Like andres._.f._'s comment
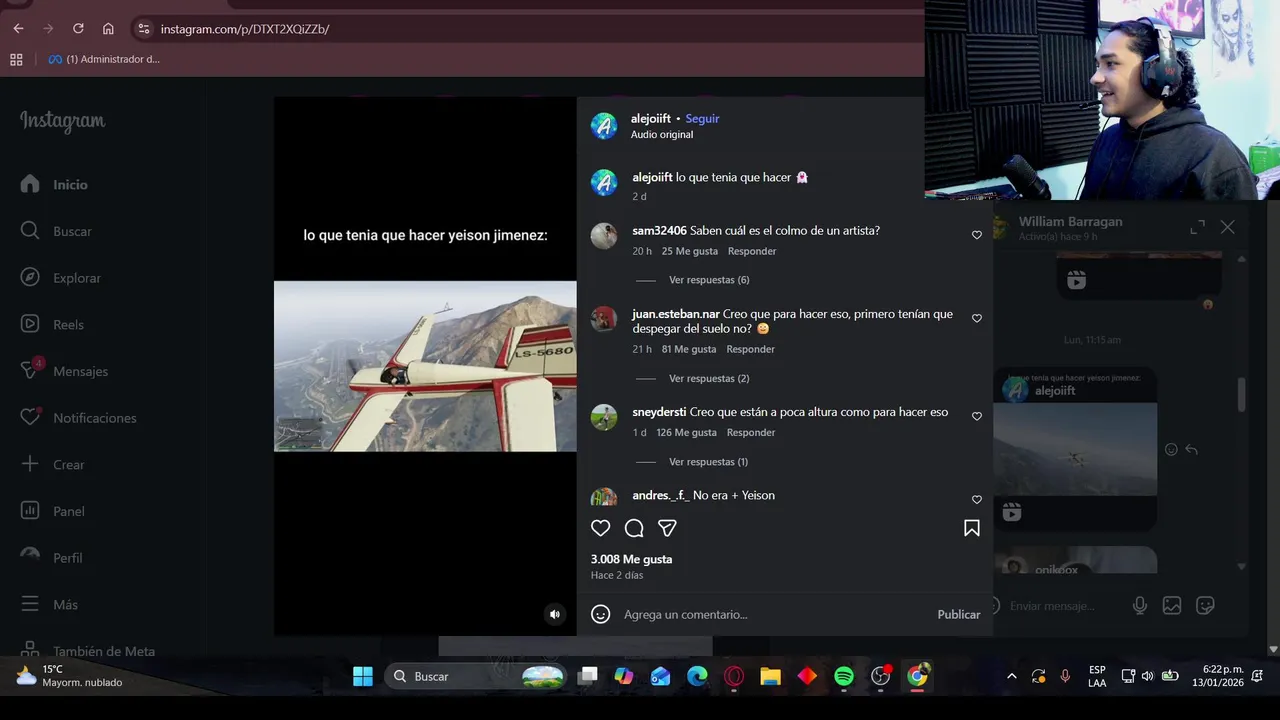Screen dimensions: 1280x720 click(x=977, y=499)
